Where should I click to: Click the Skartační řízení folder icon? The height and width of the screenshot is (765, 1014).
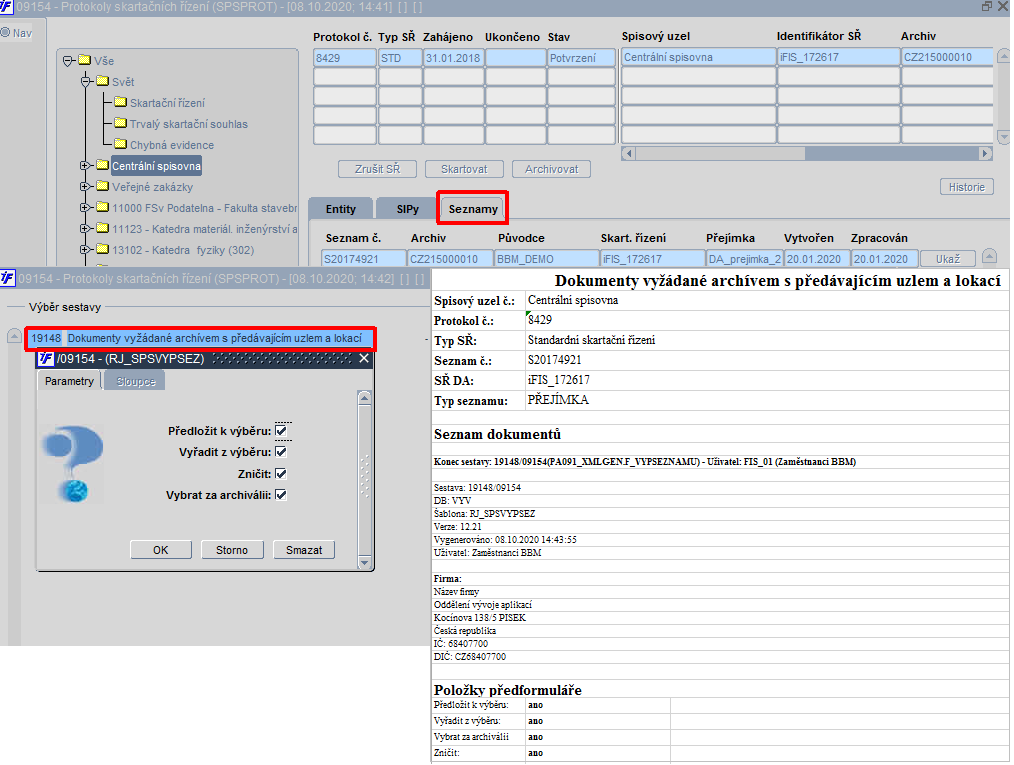(120, 103)
